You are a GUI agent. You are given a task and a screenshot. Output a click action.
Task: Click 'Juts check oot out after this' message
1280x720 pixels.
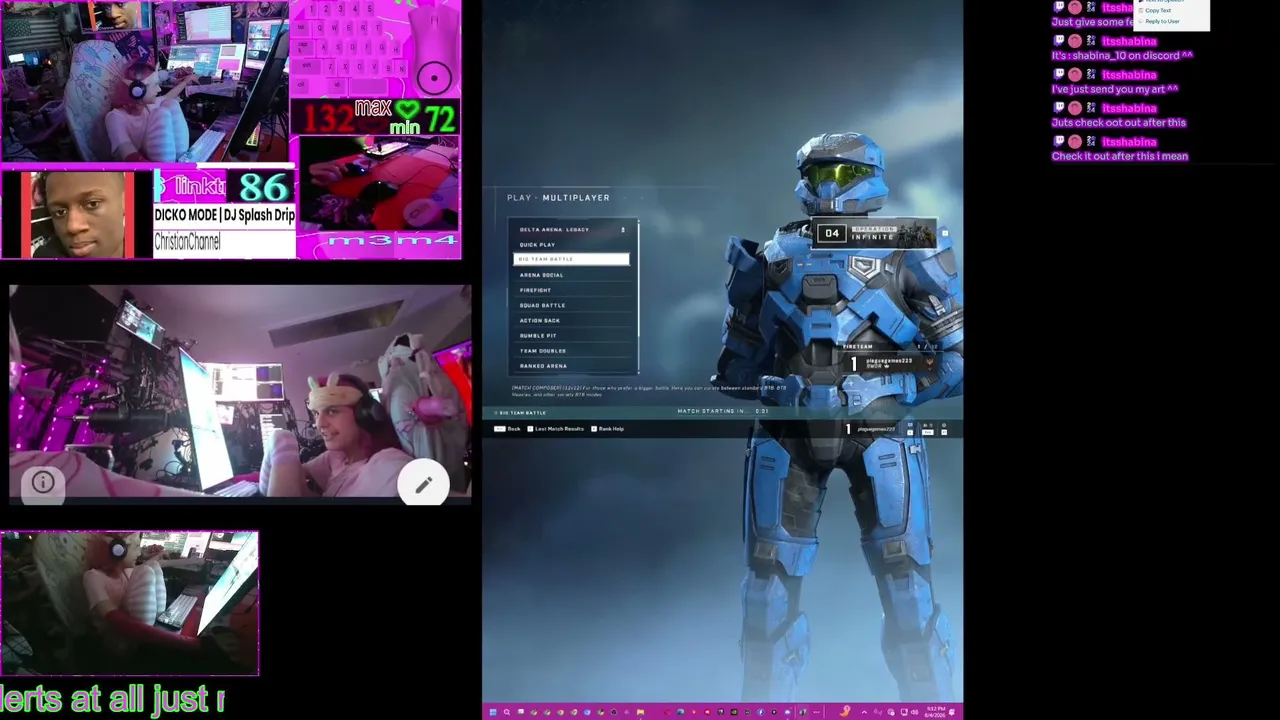point(1118,123)
